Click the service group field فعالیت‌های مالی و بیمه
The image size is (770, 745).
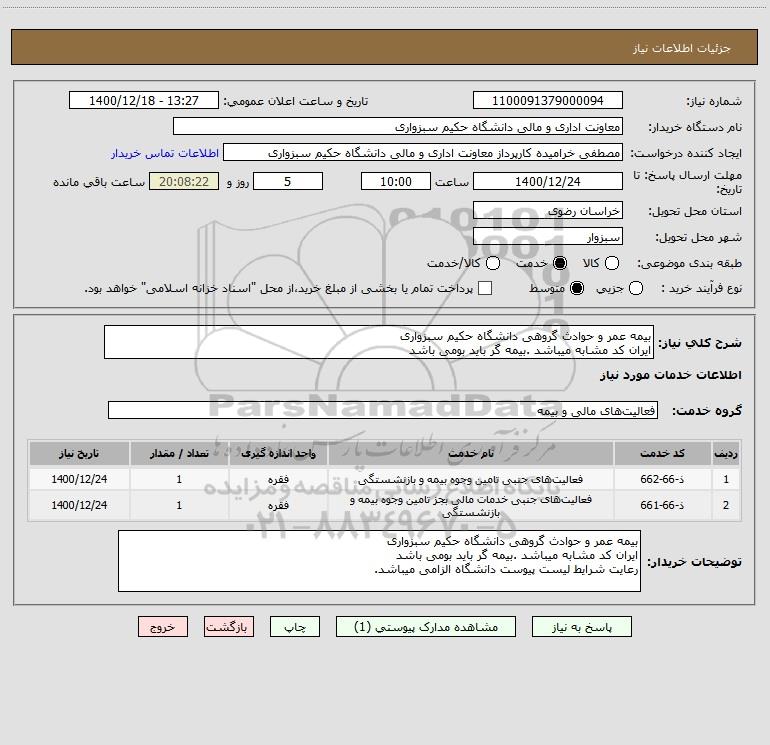(383, 410)
